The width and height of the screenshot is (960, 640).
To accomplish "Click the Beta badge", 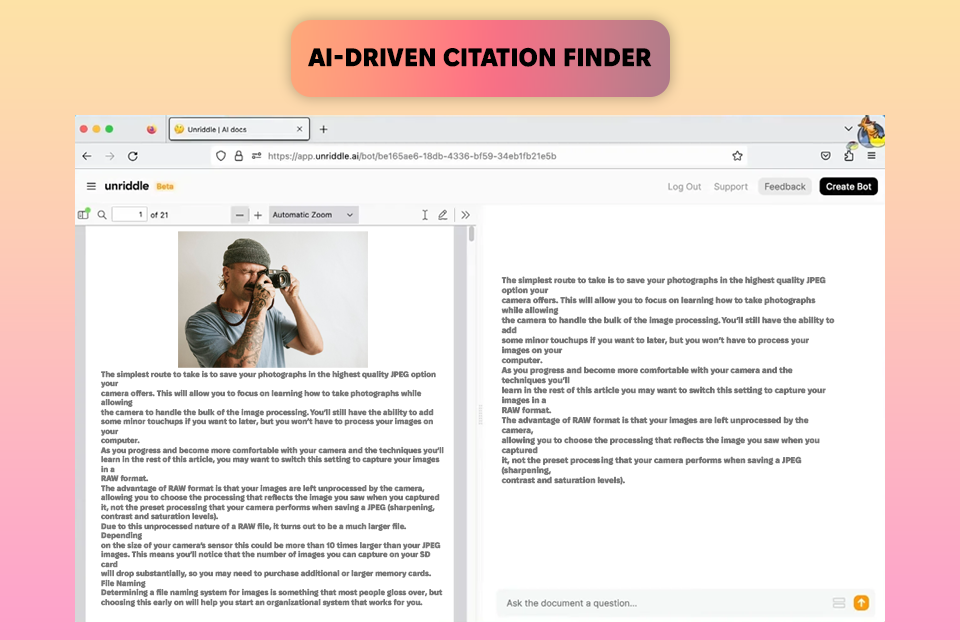I will [165, 187].
